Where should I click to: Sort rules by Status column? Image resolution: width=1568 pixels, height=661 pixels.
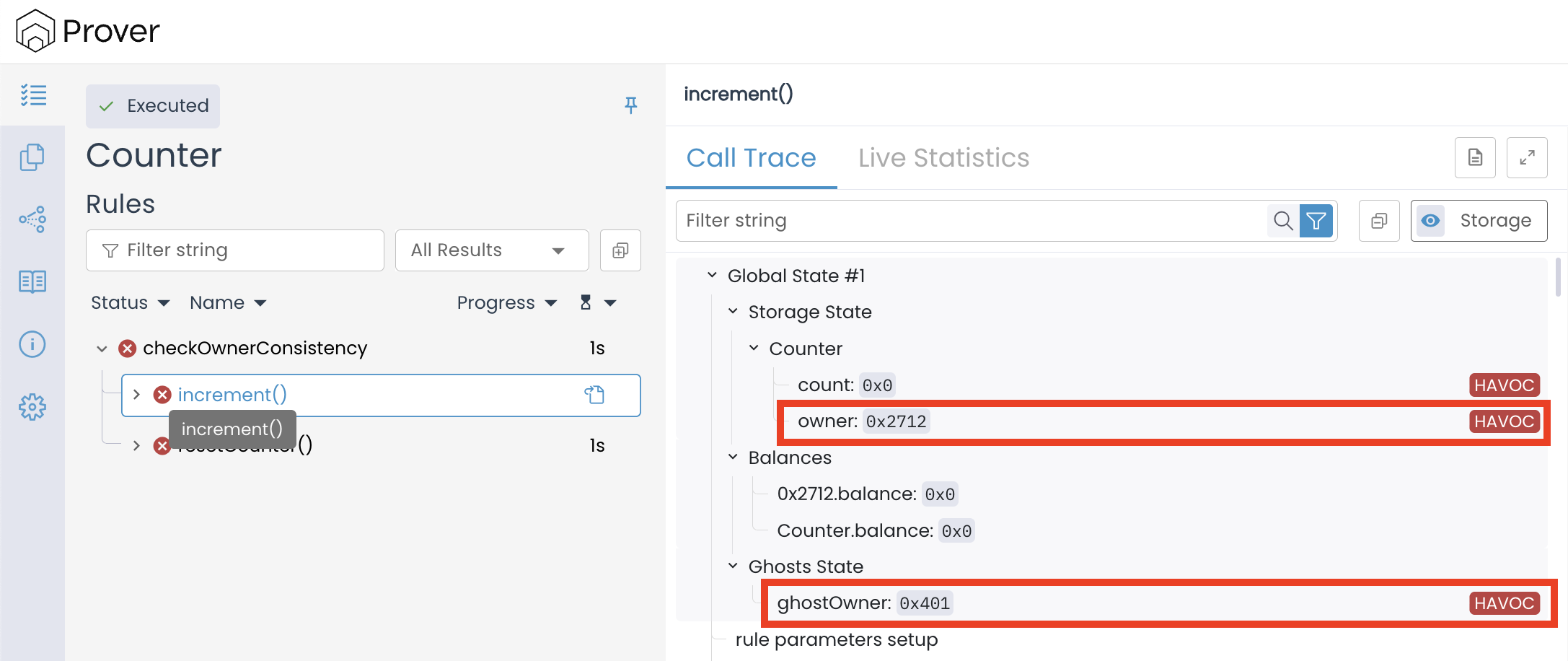[x=130, y=303]
